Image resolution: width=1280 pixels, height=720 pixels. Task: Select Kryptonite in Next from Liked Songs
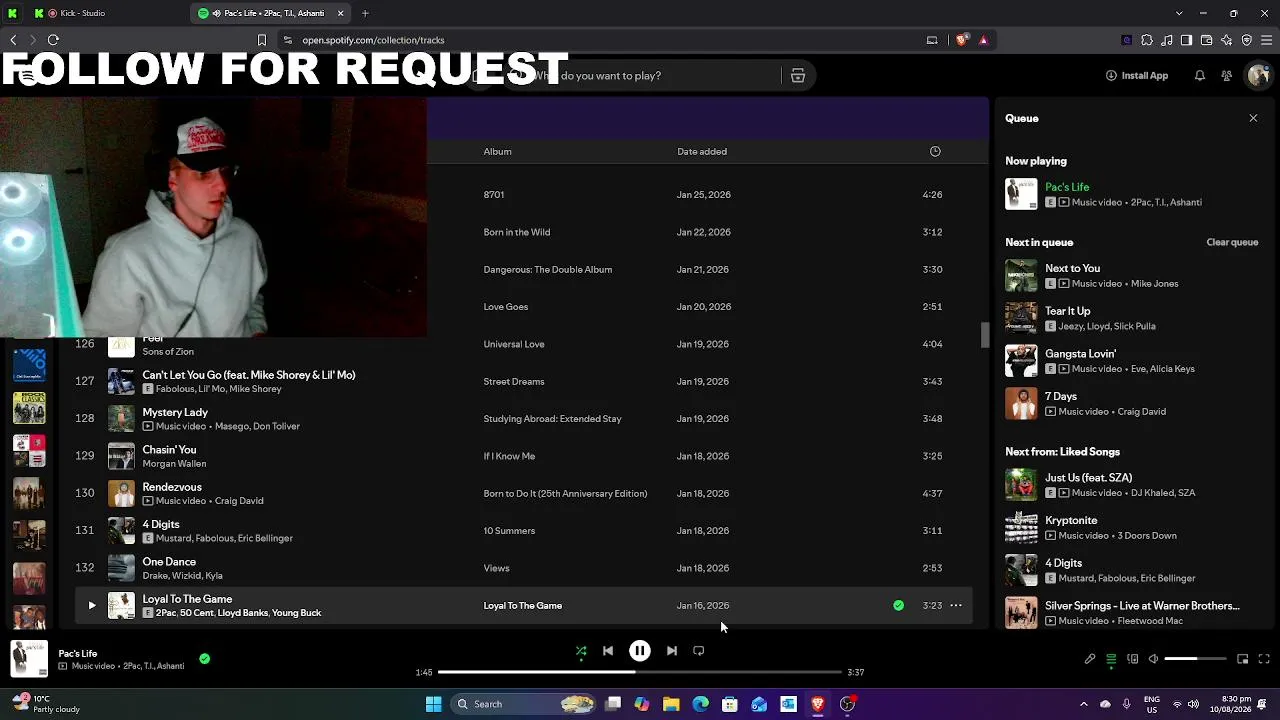click(1133, 528)
